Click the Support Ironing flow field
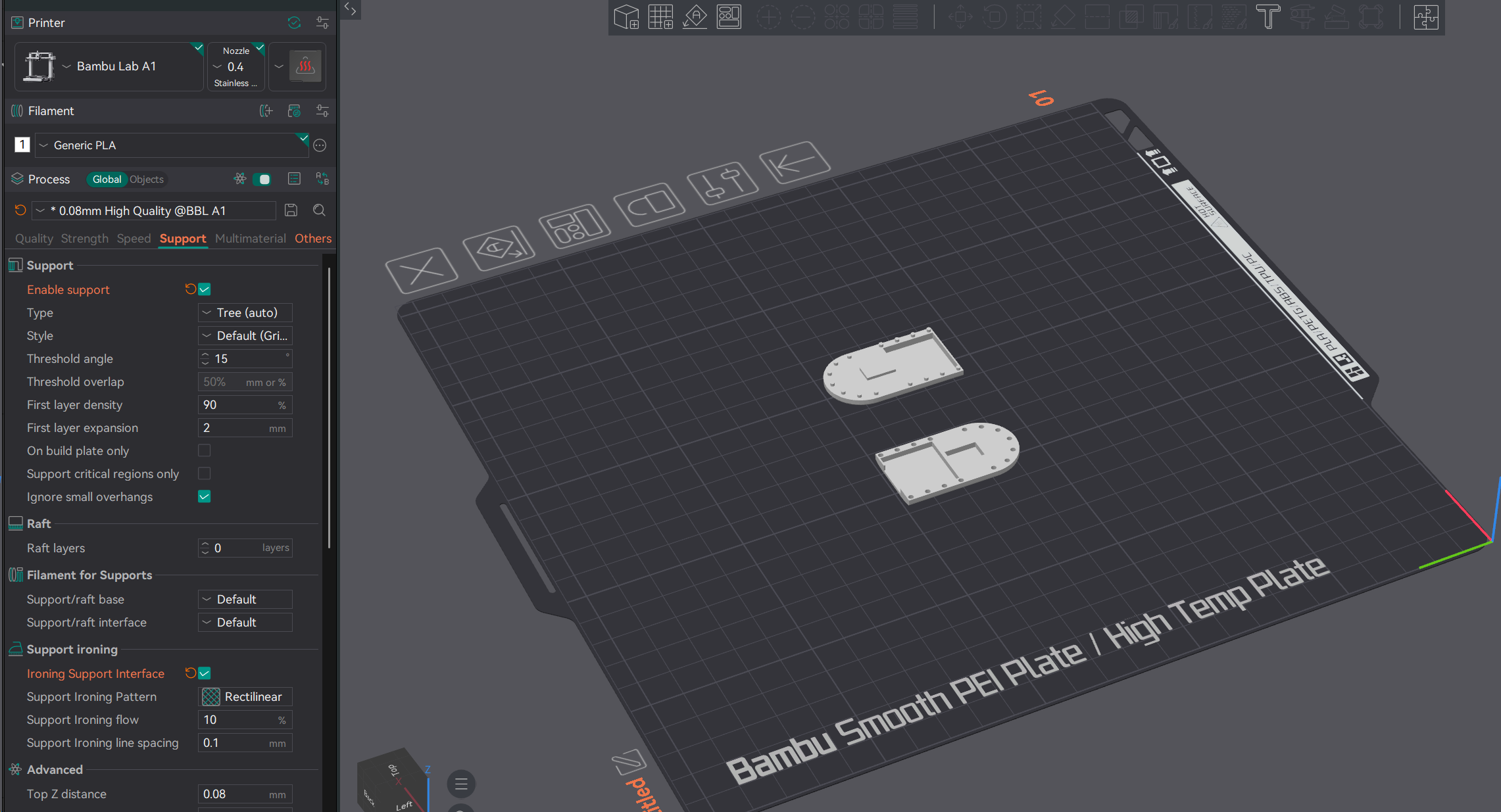 (x=245, y=719)
